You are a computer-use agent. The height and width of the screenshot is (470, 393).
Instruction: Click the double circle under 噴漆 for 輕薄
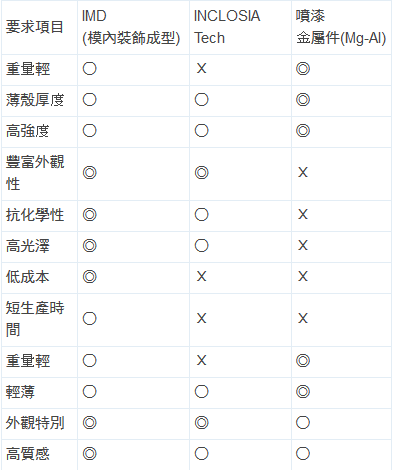pos(303,392)
